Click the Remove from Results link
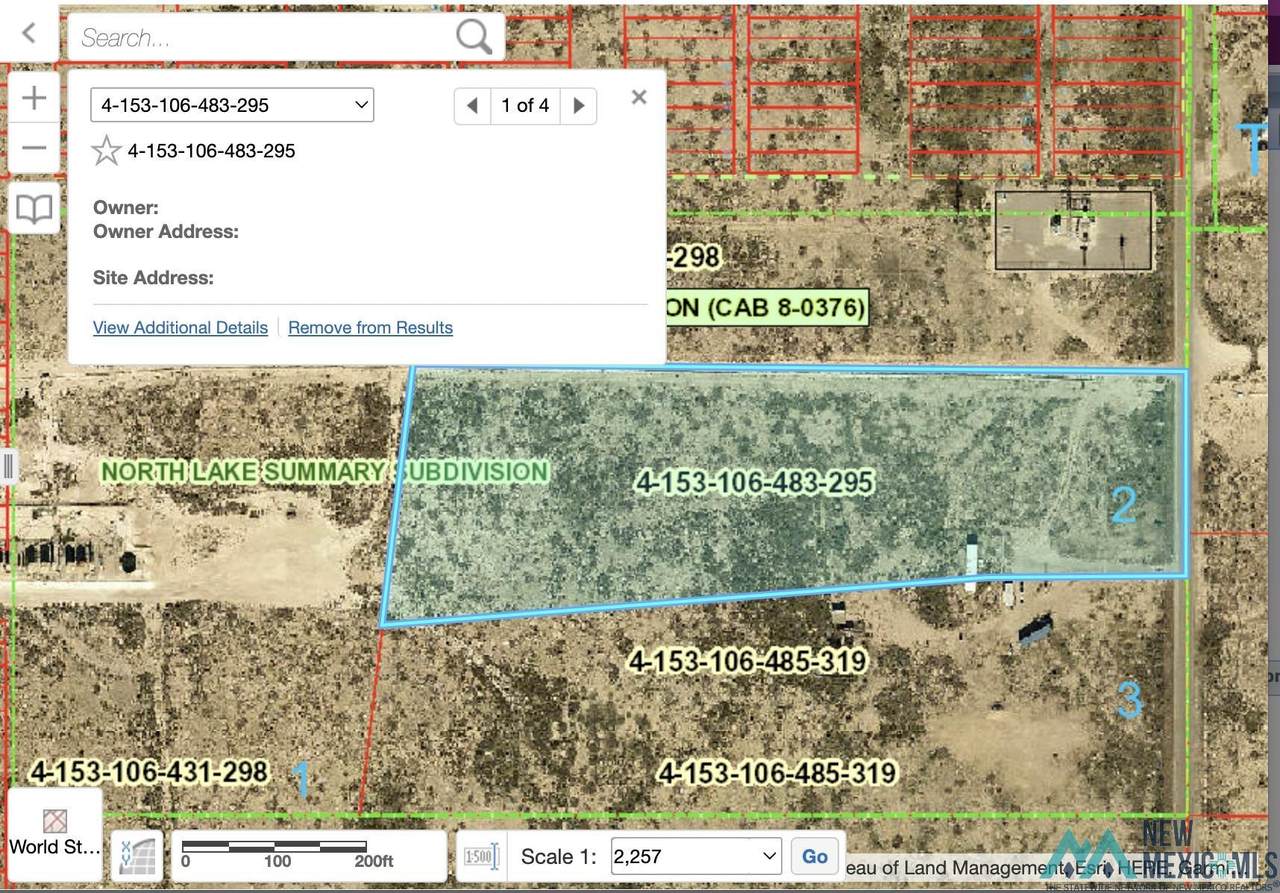This screenshot has height=893, width=1280. click(x=370, y=328)
